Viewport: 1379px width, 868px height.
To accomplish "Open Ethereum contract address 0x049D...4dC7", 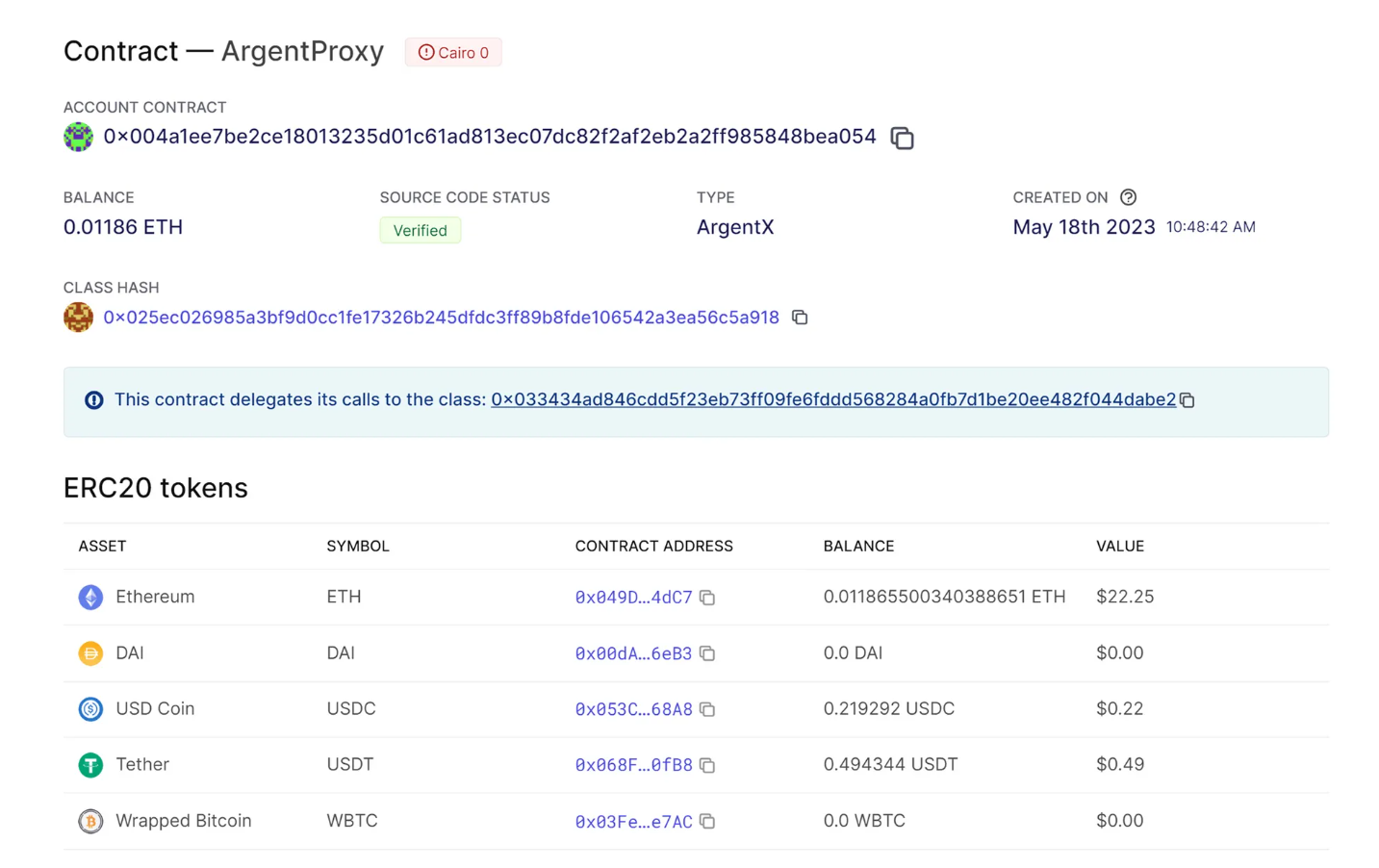I will (633, 598).
